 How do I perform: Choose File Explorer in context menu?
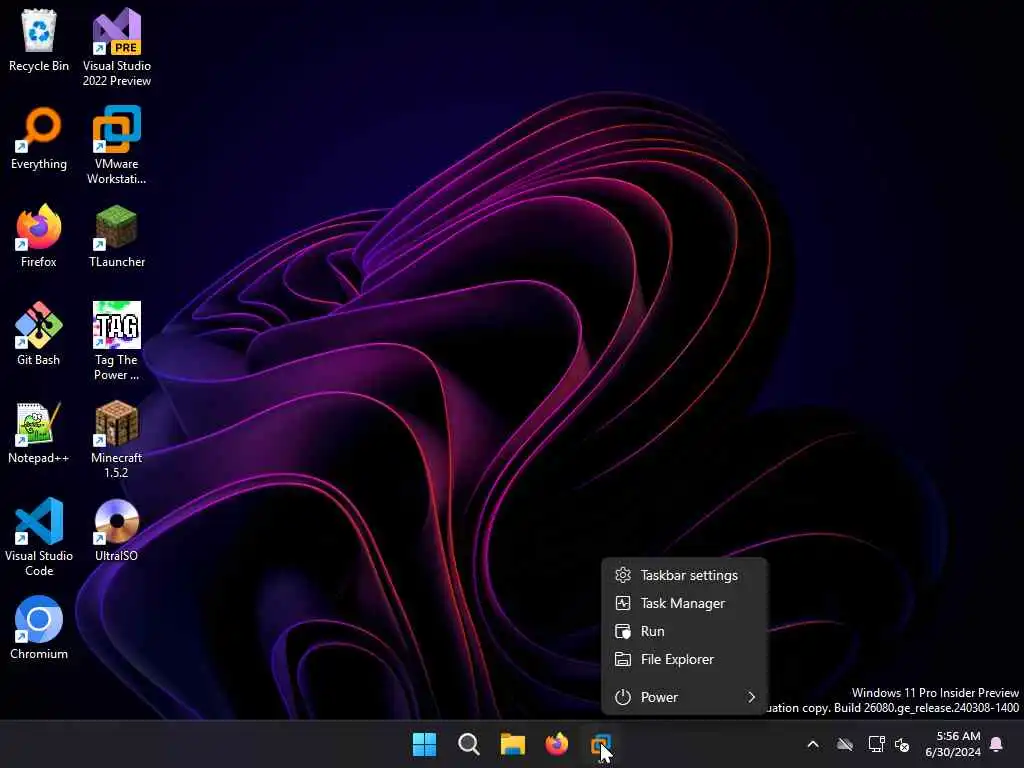[684, 660]
